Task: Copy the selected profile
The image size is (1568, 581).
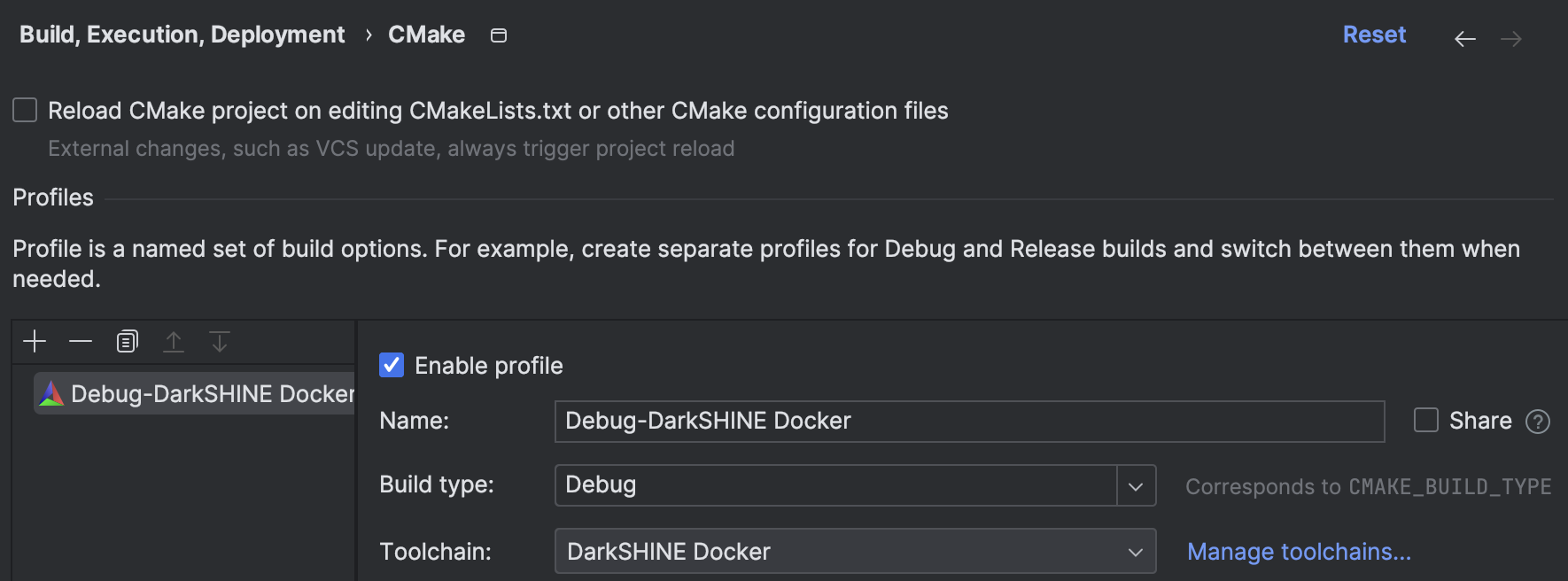Action: (x=128, y=342)
